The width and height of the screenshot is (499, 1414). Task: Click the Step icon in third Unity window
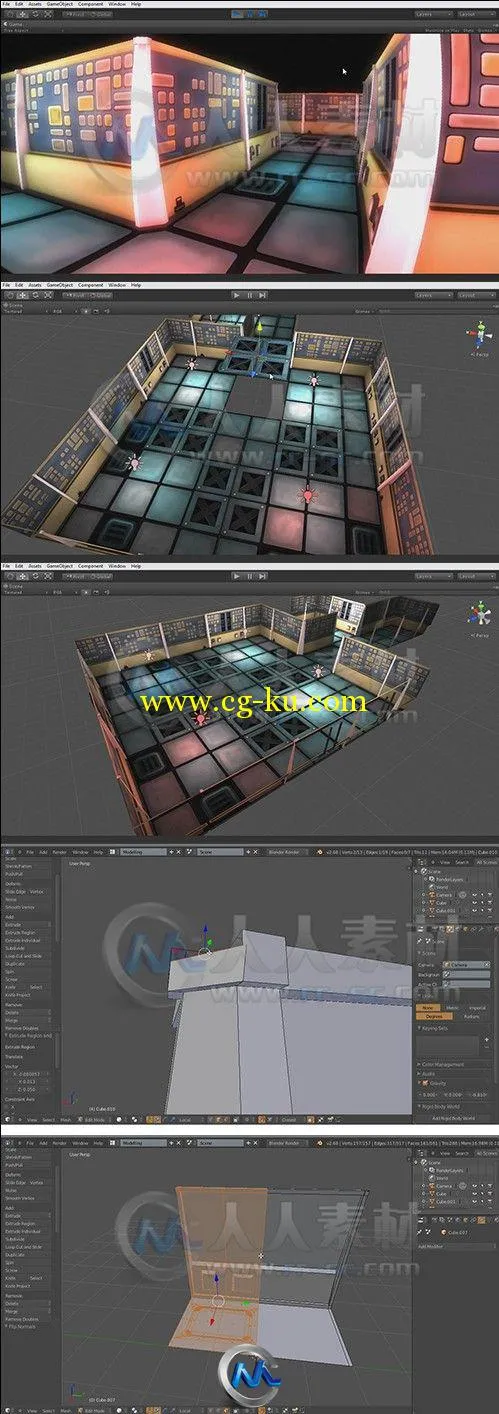pyautogui.click(x=264, y=577)
